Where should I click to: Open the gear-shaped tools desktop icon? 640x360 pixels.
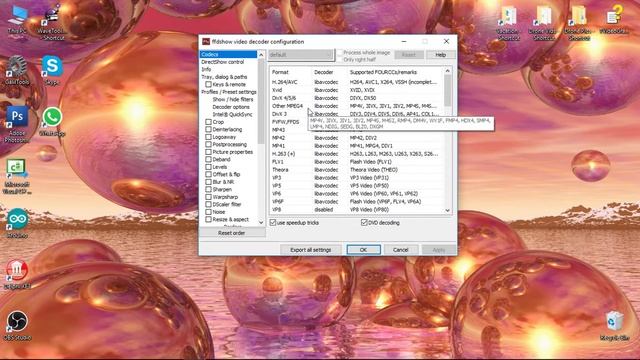(x=17, y=70)
